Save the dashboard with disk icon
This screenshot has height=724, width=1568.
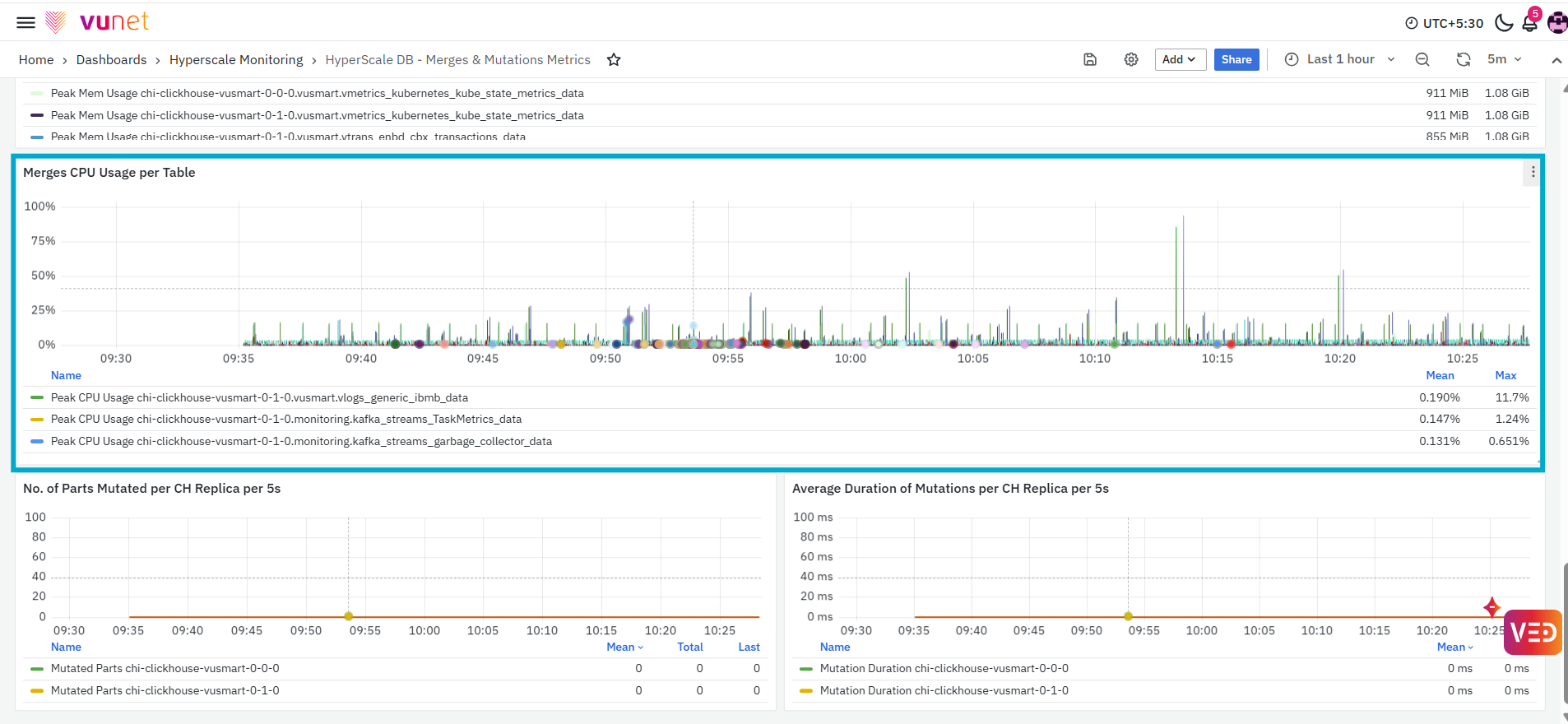[1090, 59]
